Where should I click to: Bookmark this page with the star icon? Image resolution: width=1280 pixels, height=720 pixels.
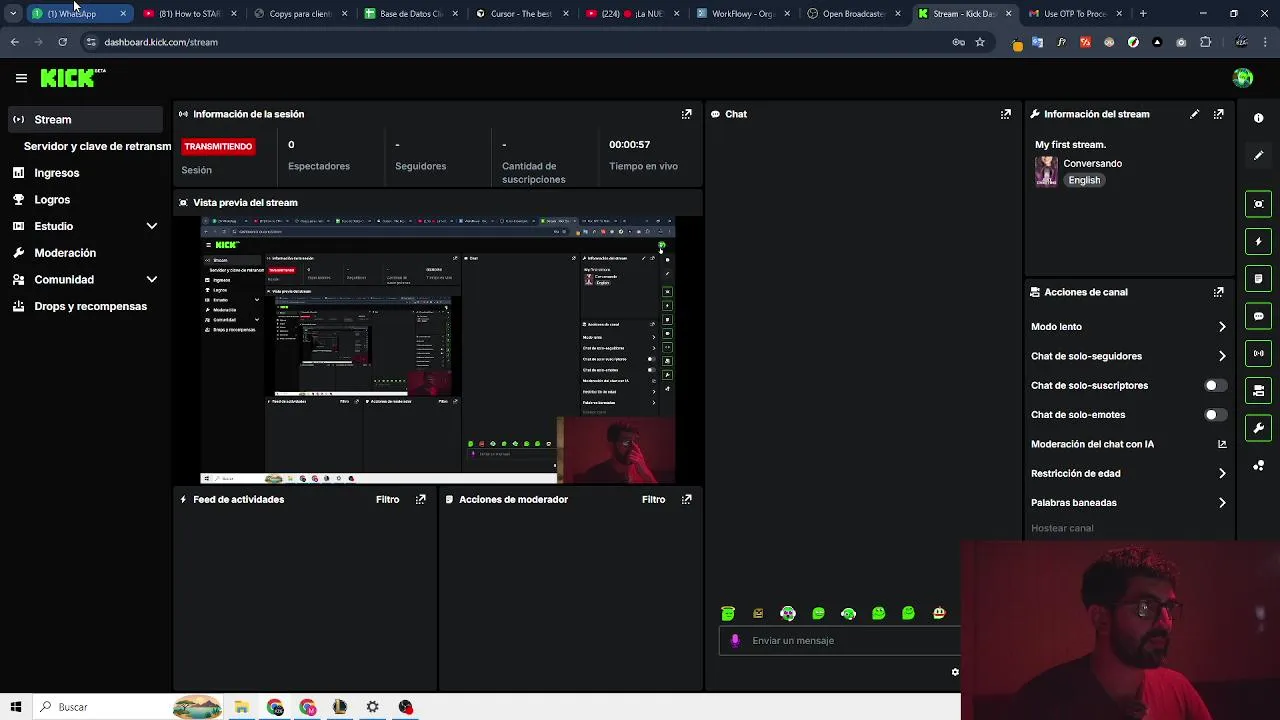point(980,42)
